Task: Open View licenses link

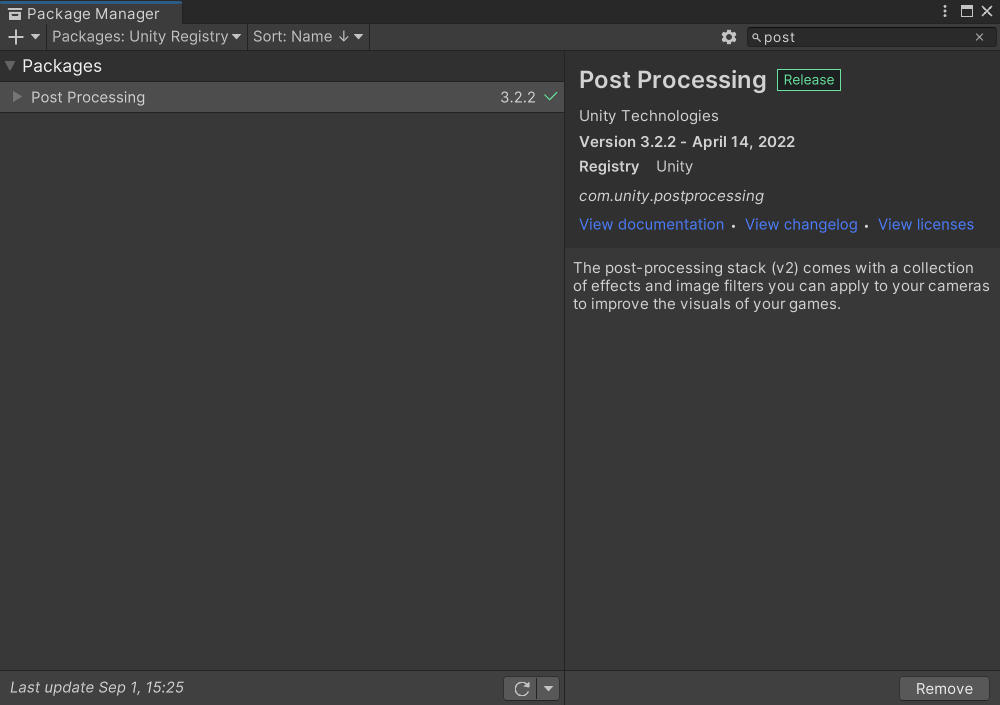Action: tap(925, 225)
